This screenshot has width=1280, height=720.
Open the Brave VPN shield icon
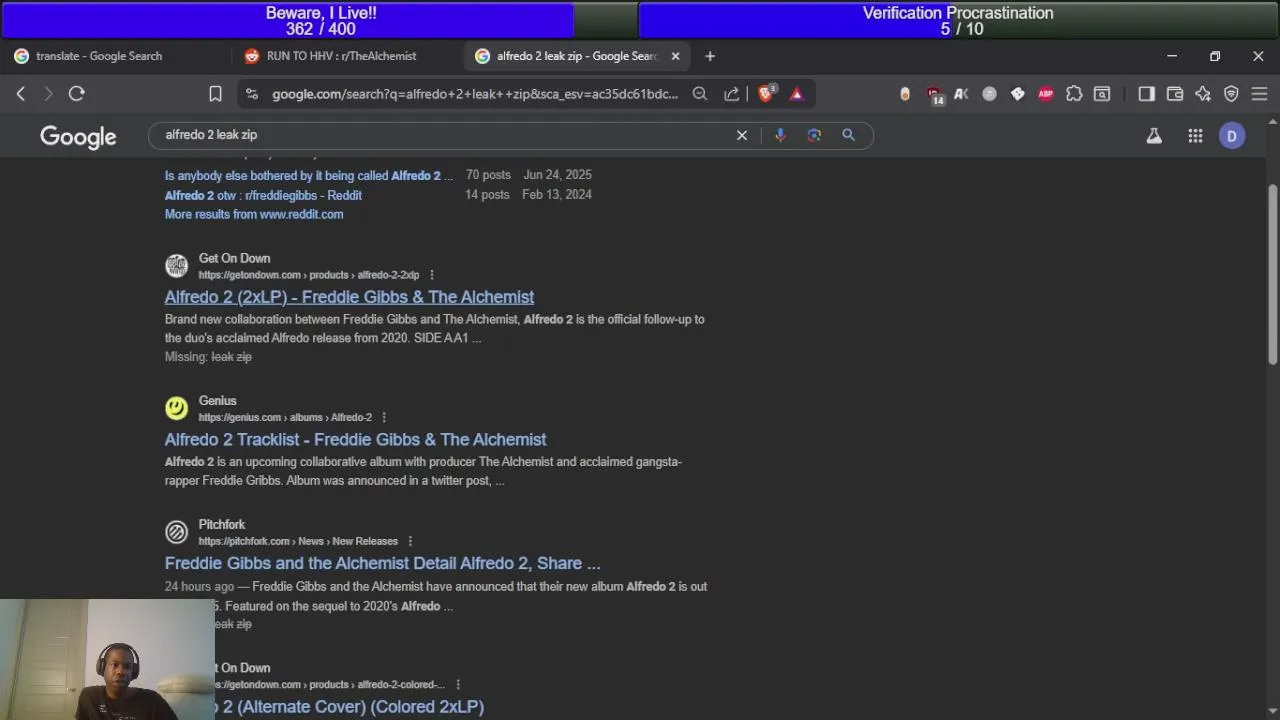(1231, 94)
